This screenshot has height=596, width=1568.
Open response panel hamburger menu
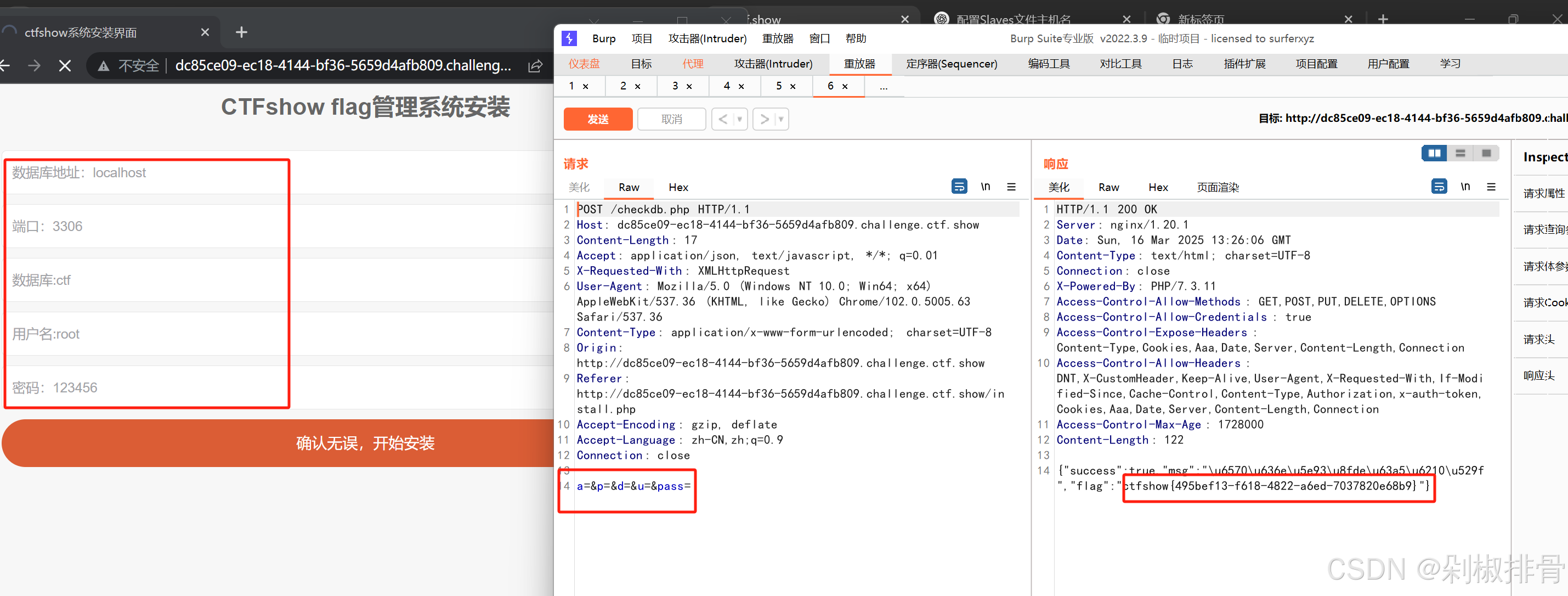[1491, 186]
